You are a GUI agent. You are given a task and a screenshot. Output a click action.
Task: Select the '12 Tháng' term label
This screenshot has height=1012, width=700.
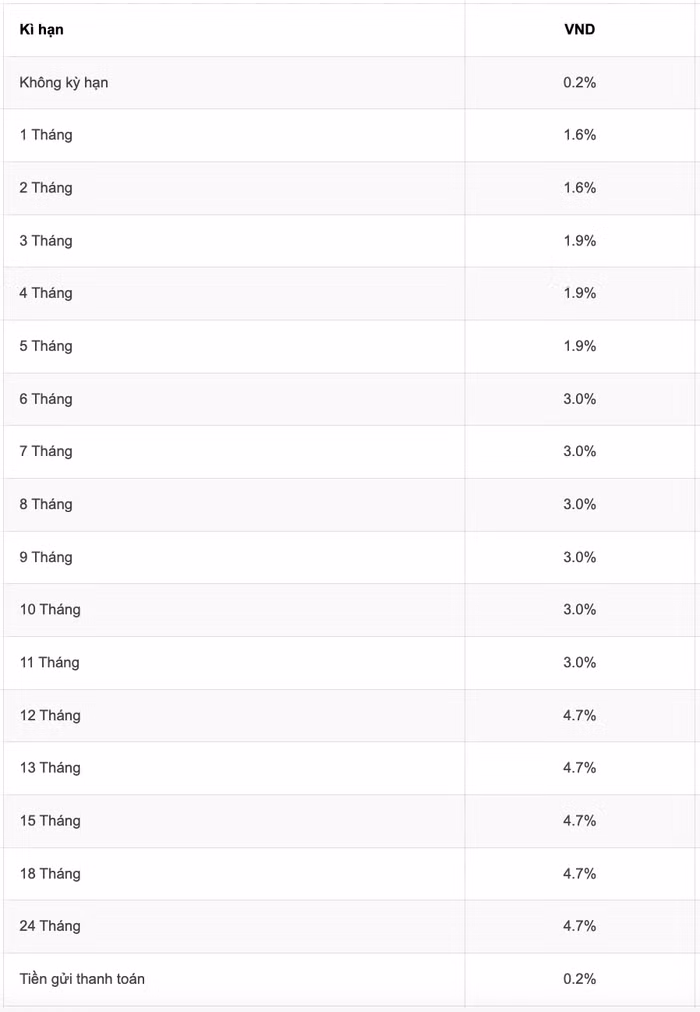(x=50, y=715)
